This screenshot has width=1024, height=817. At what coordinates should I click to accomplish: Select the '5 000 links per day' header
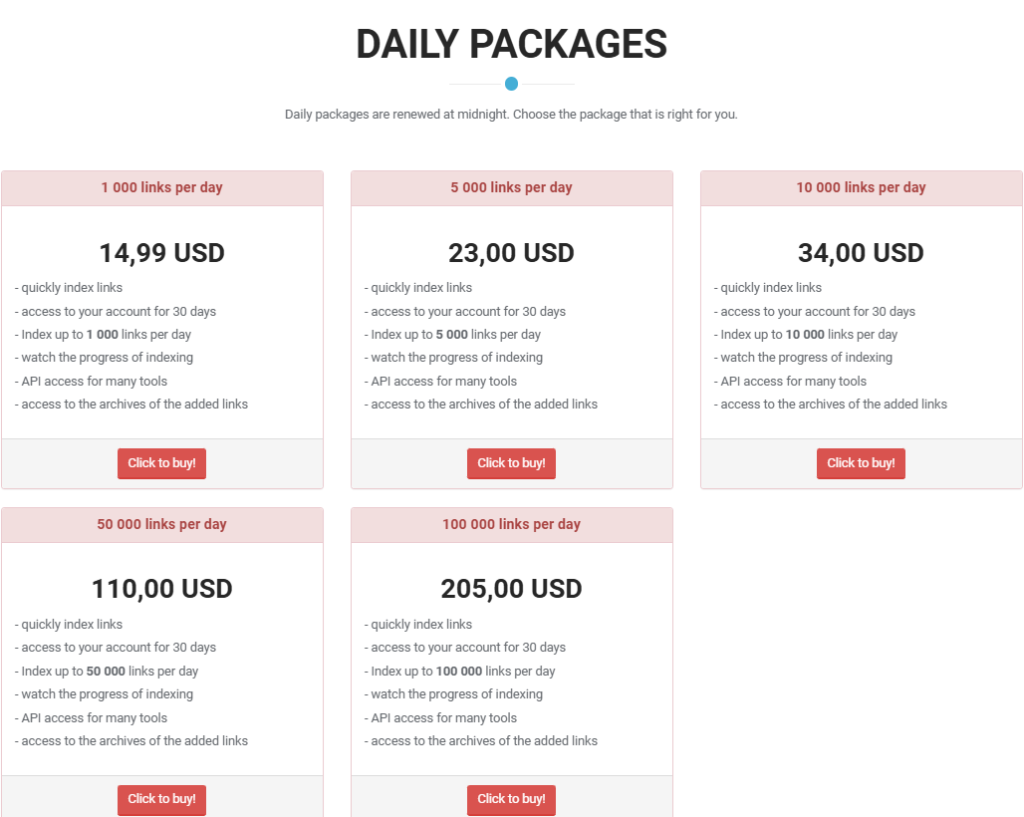click(x=511, y=188)
